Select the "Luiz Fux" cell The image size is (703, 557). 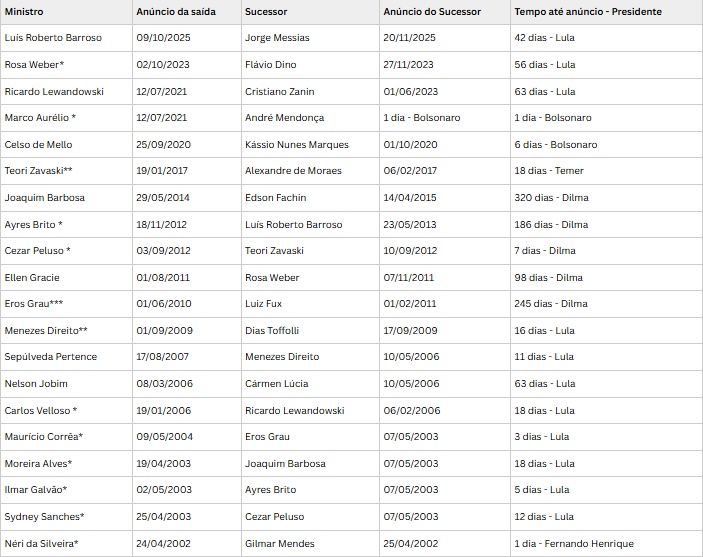[x=263, y=304]
